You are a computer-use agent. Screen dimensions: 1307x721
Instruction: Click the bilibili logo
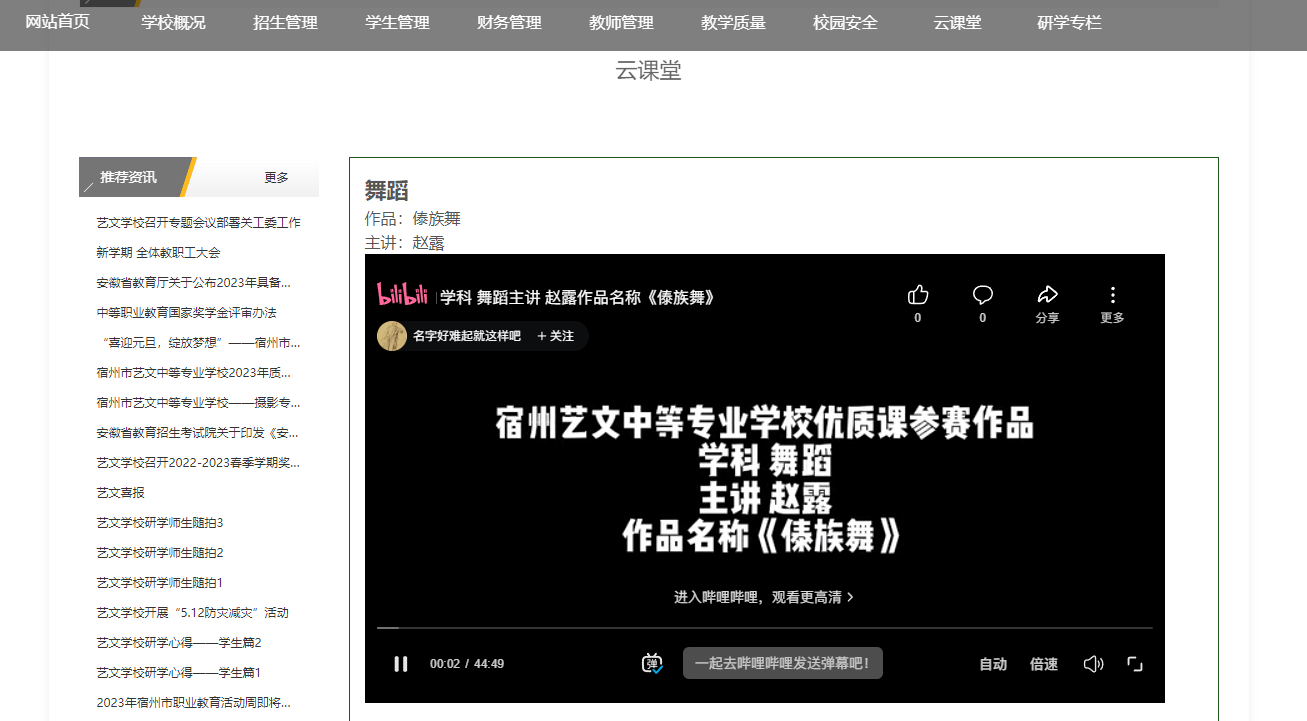(403, 295)
